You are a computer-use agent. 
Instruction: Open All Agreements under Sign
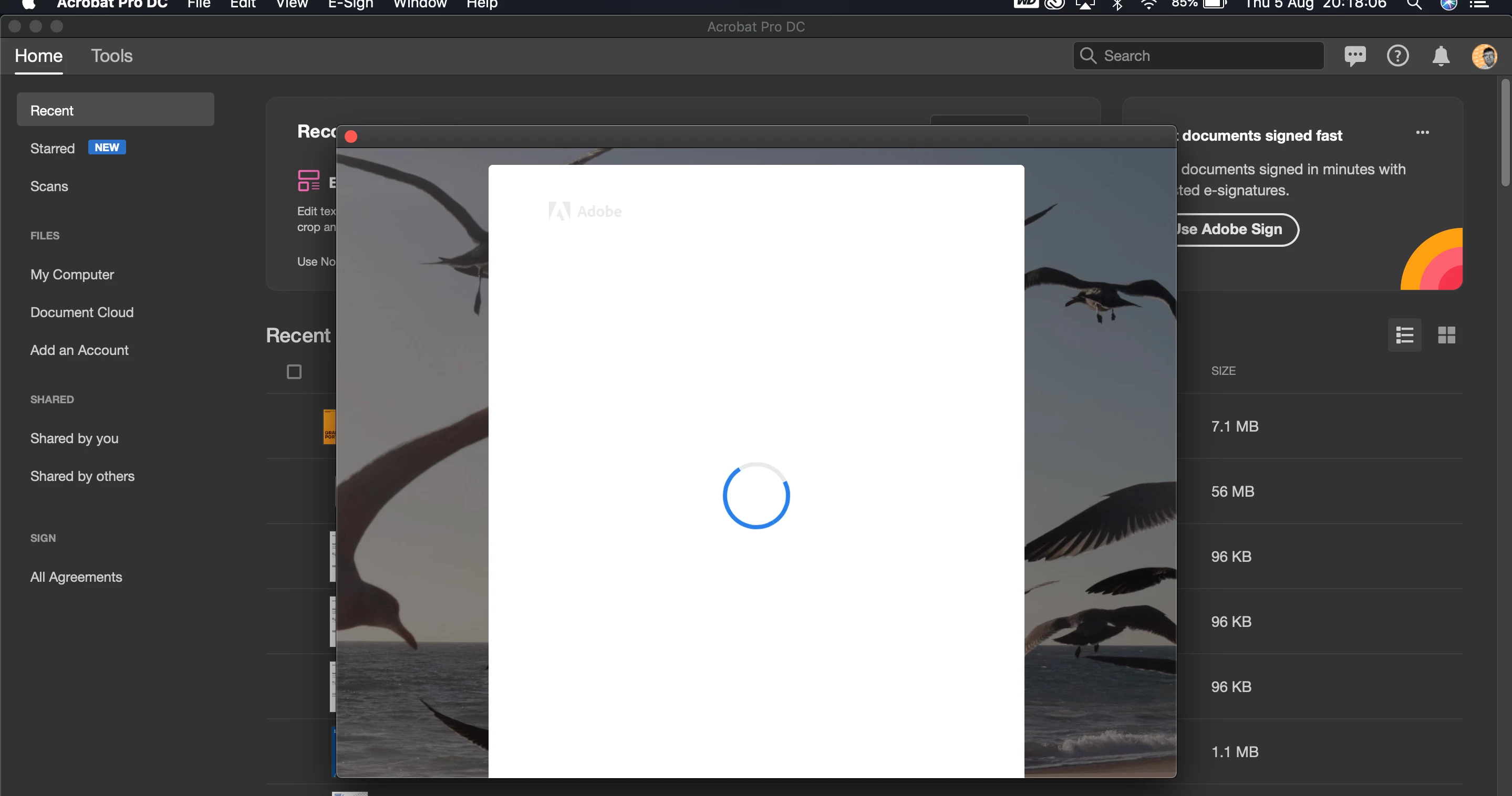point(76,577)
